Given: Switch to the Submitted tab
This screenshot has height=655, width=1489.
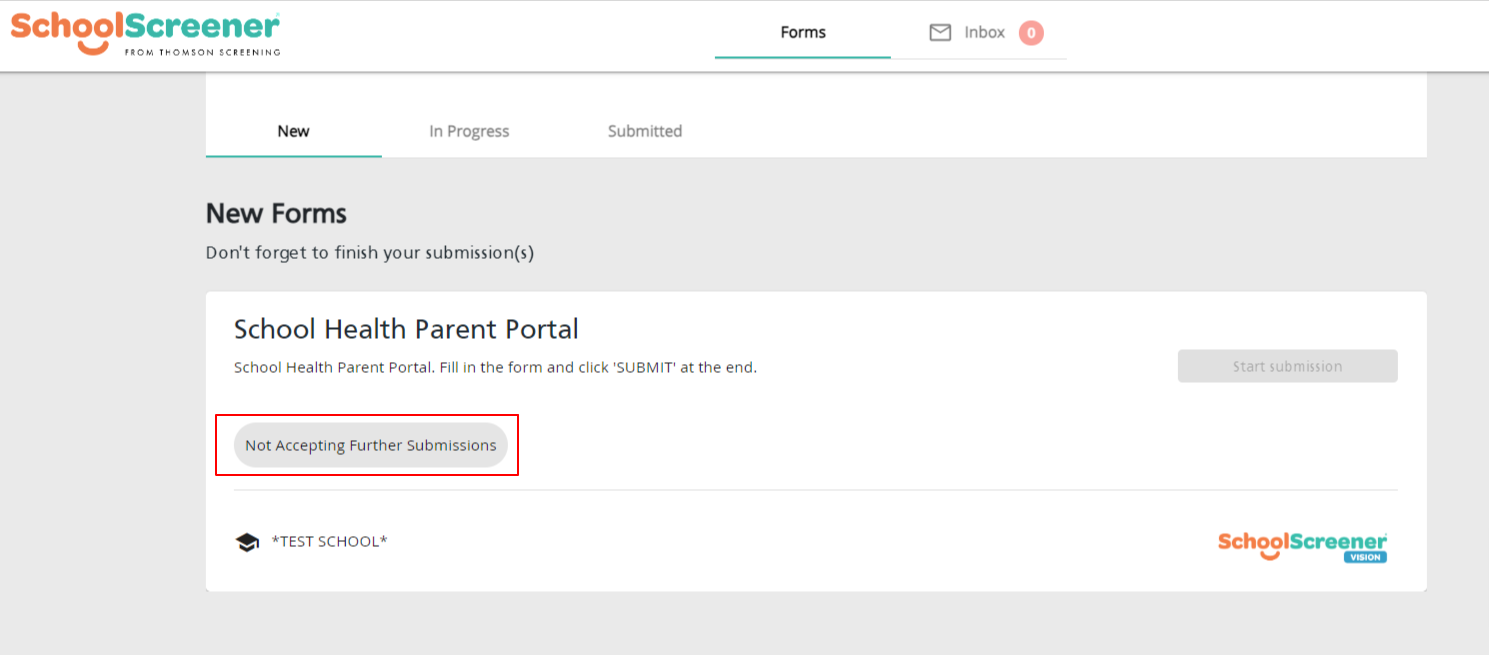Looking at the screenshot, I should point(645,131).
